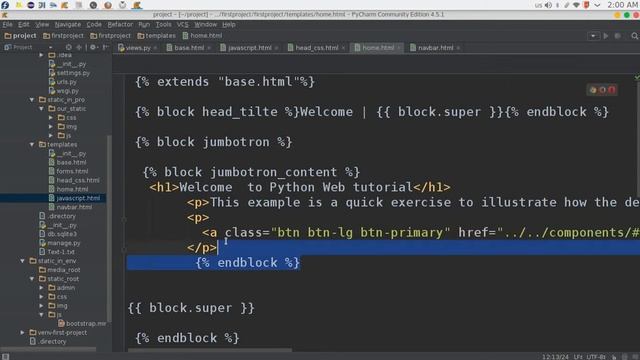640x360 pixels.
Task: Expand the .idea folder
Action: point(41,55)
